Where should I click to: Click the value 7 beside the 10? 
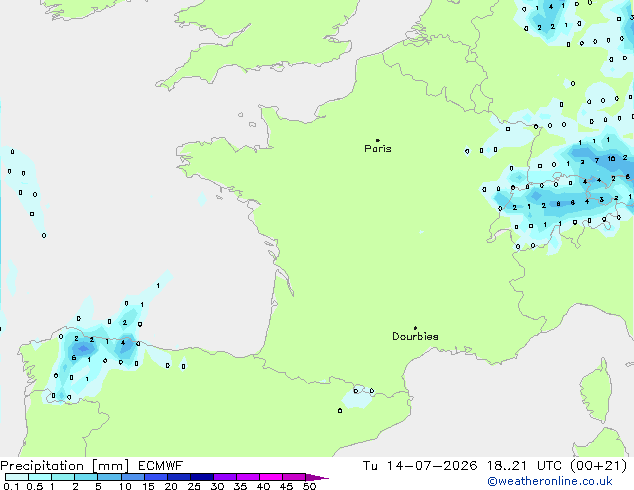(x=596, y=161)
